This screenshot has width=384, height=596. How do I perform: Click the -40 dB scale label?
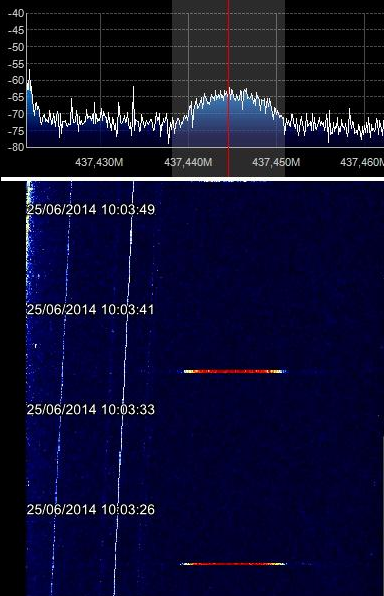click(x=16, y=13)
